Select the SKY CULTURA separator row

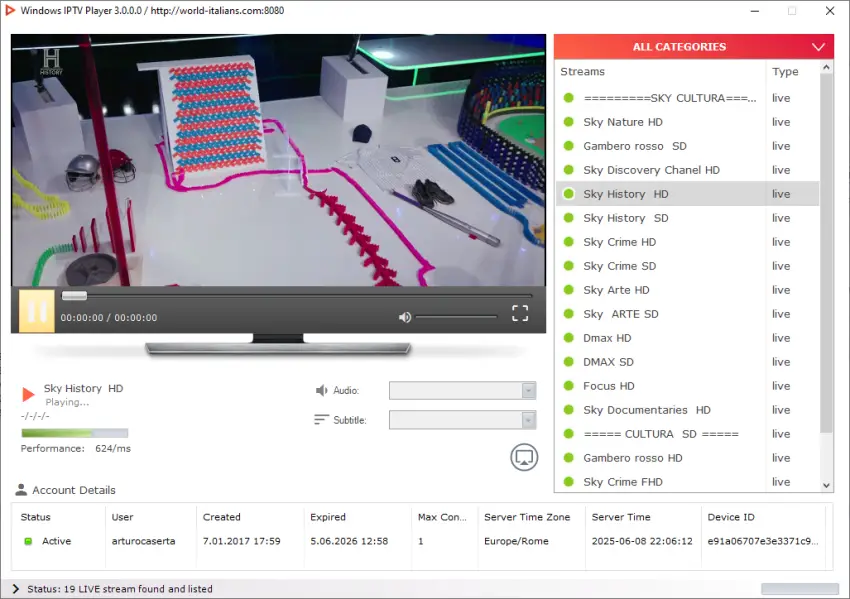[687, 98]
